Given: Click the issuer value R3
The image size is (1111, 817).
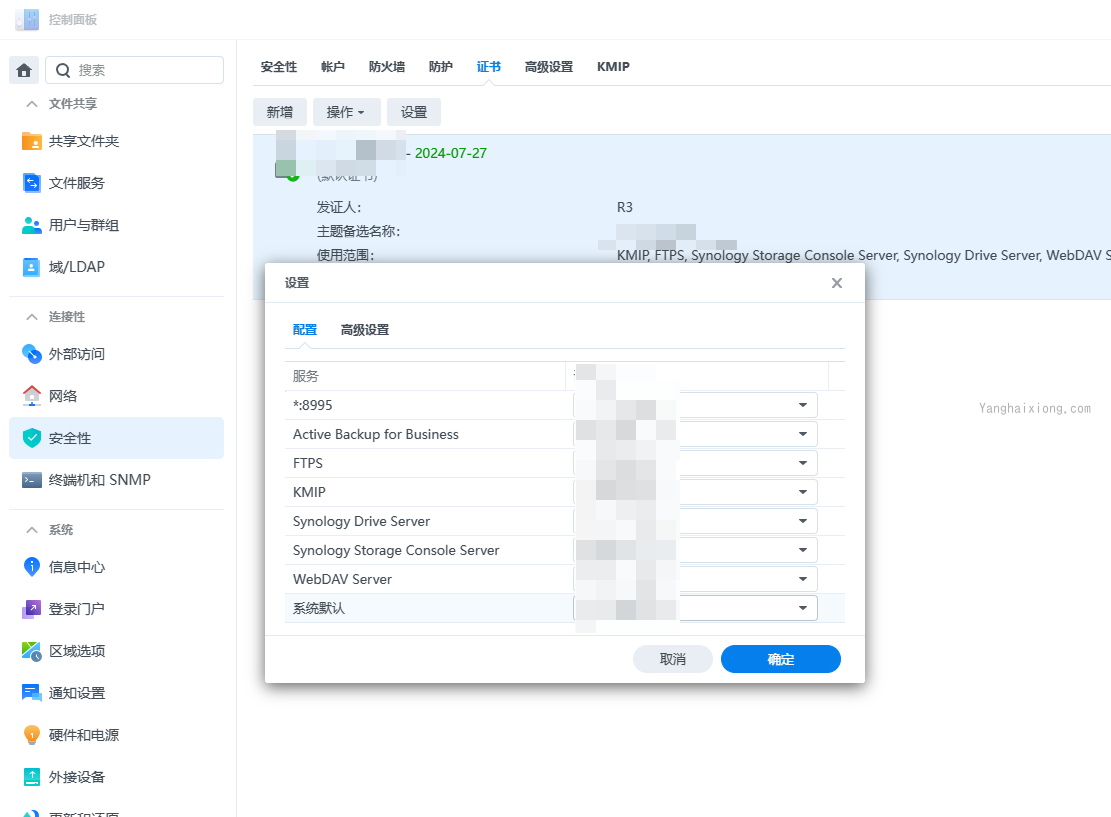Looking at the screenshot, I should click(625, 208).
